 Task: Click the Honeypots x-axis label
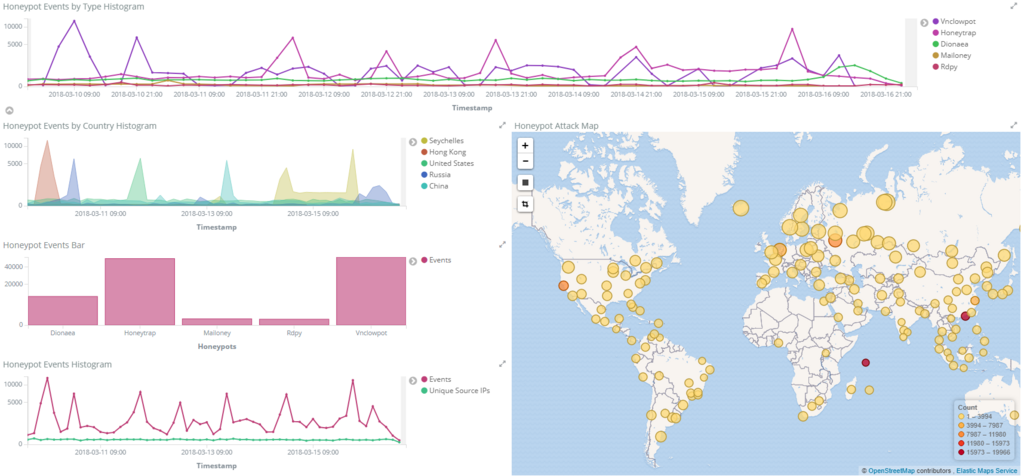(217, 346)
